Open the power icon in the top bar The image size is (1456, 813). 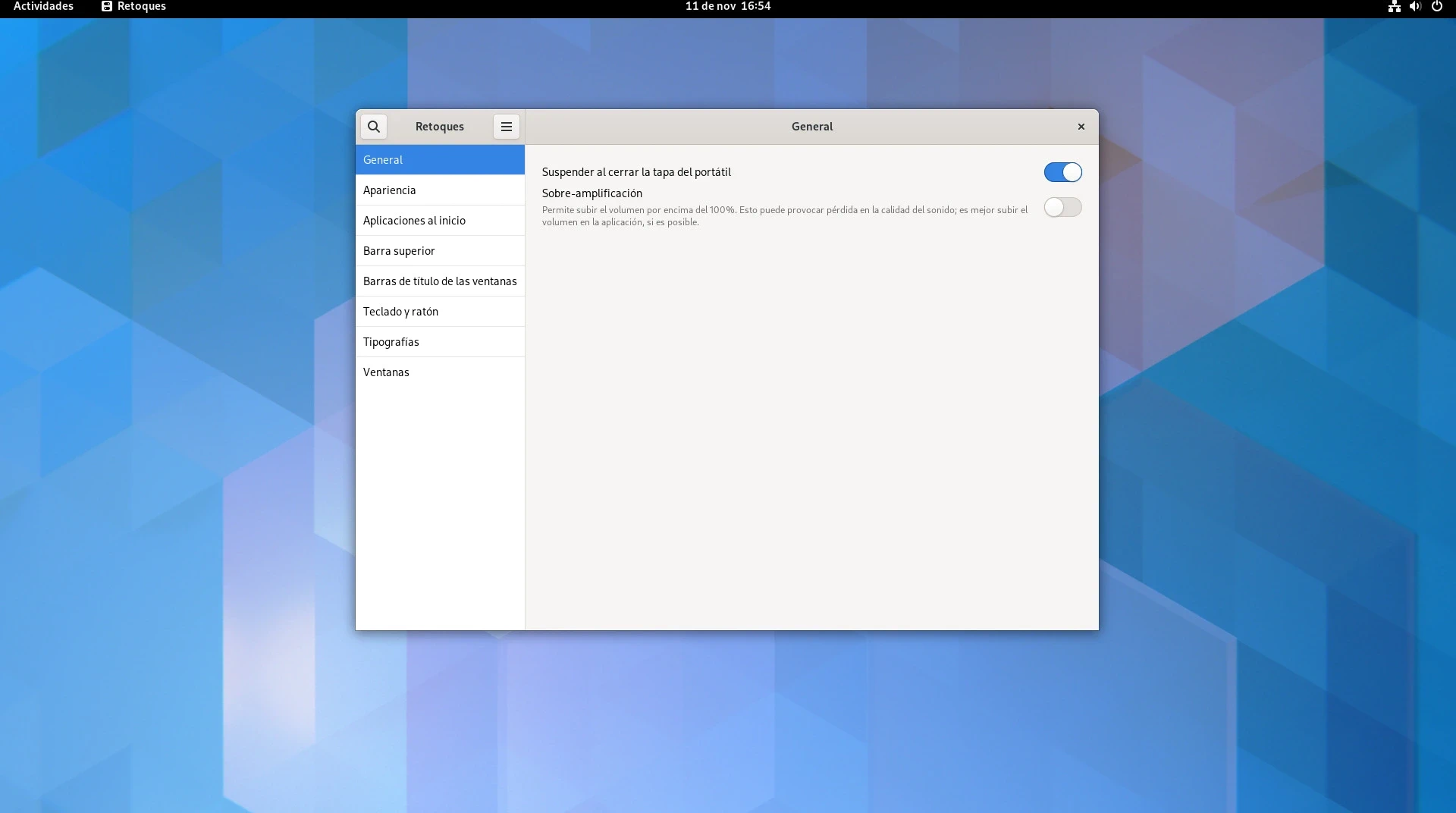pyautogui.click(x=1436, y=7)
